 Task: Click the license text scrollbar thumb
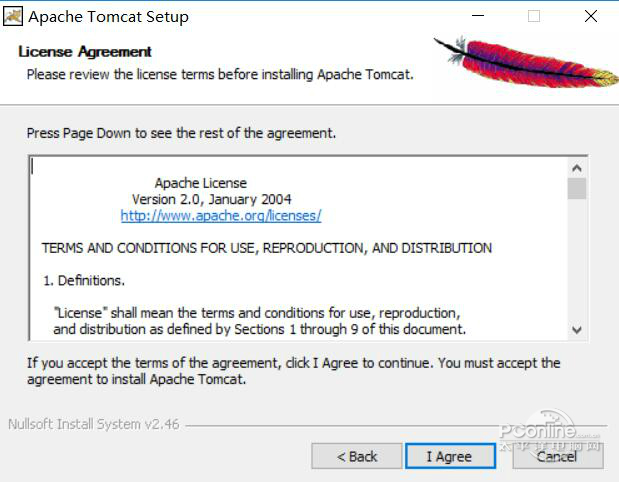[x=577, y=188]
